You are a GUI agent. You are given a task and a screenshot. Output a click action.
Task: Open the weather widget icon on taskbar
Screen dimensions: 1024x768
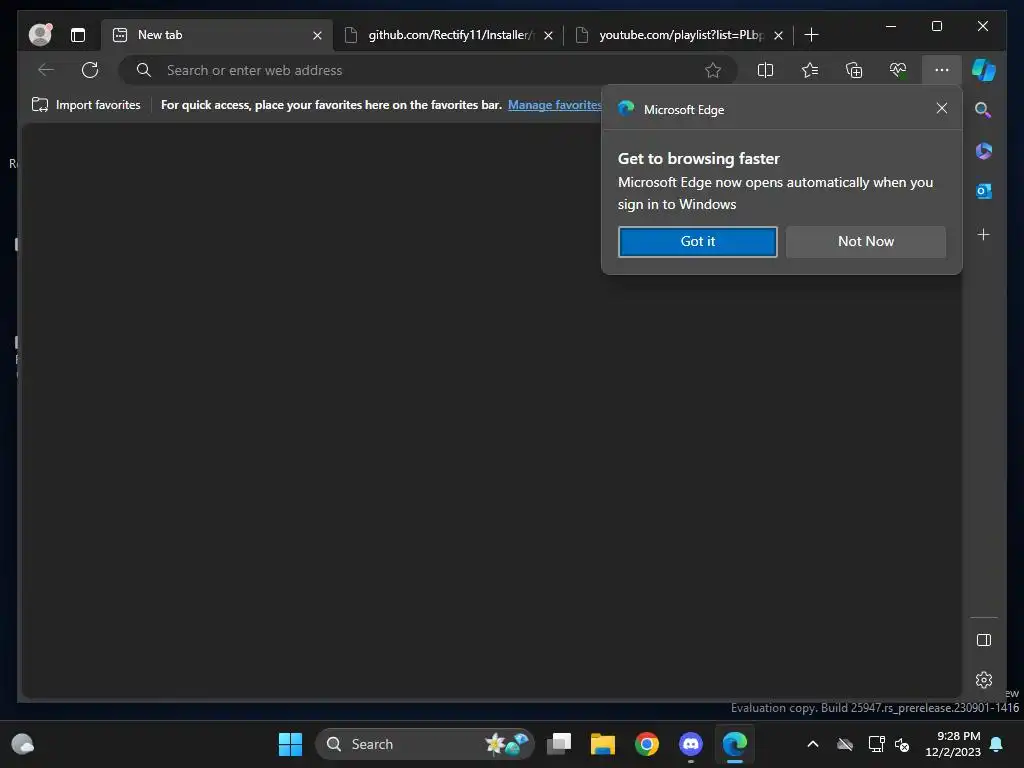click(x=23, y=744)
